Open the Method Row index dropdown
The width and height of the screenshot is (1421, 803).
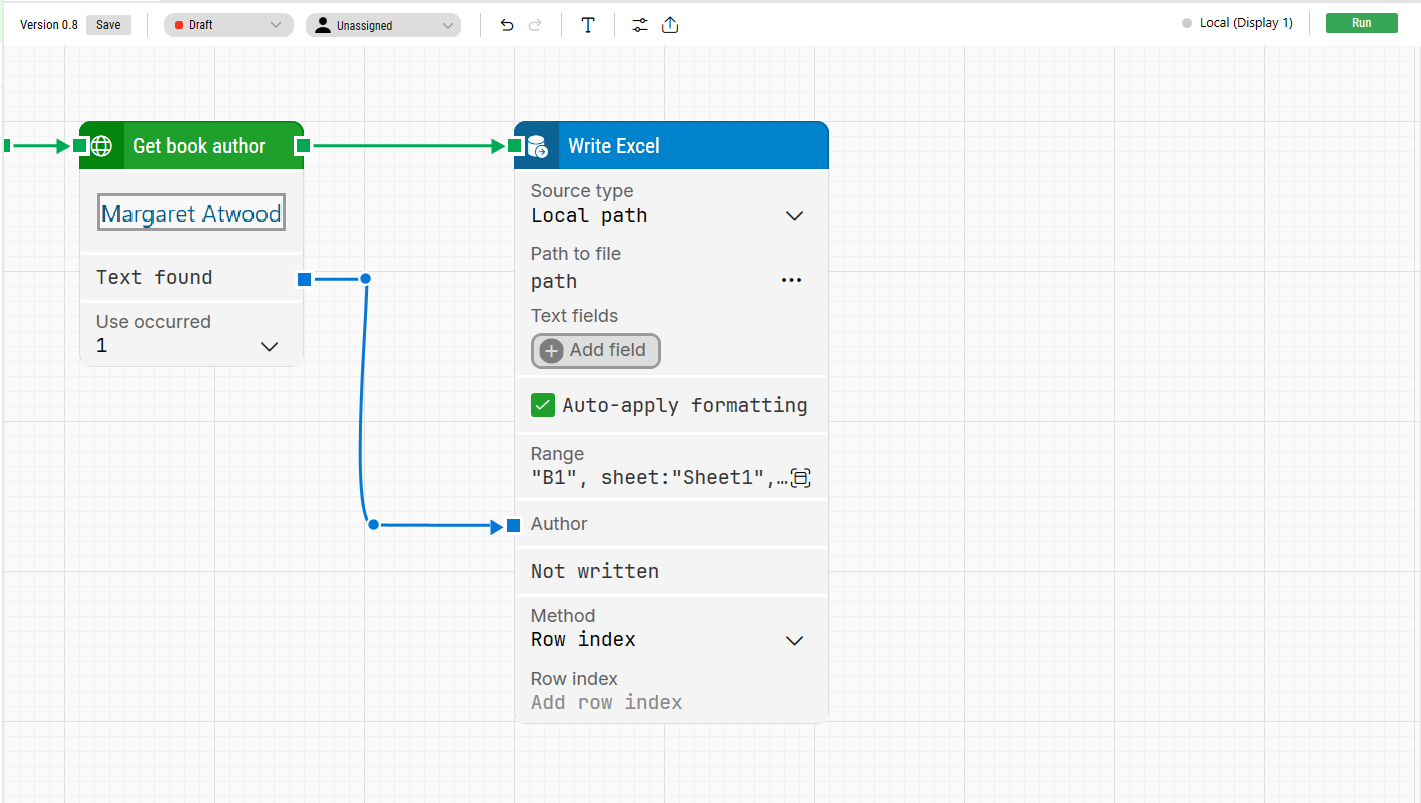794,640
